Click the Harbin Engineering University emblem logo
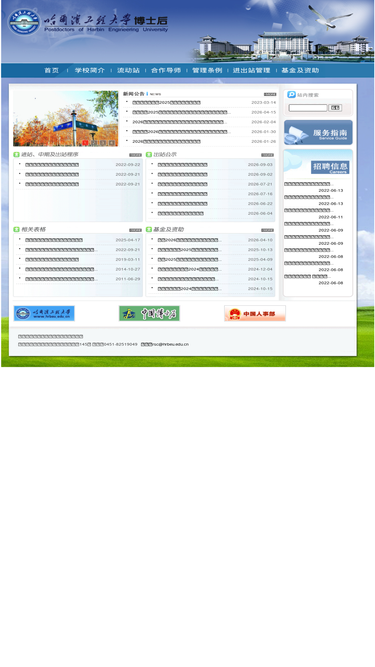 [x=24, y=21]
